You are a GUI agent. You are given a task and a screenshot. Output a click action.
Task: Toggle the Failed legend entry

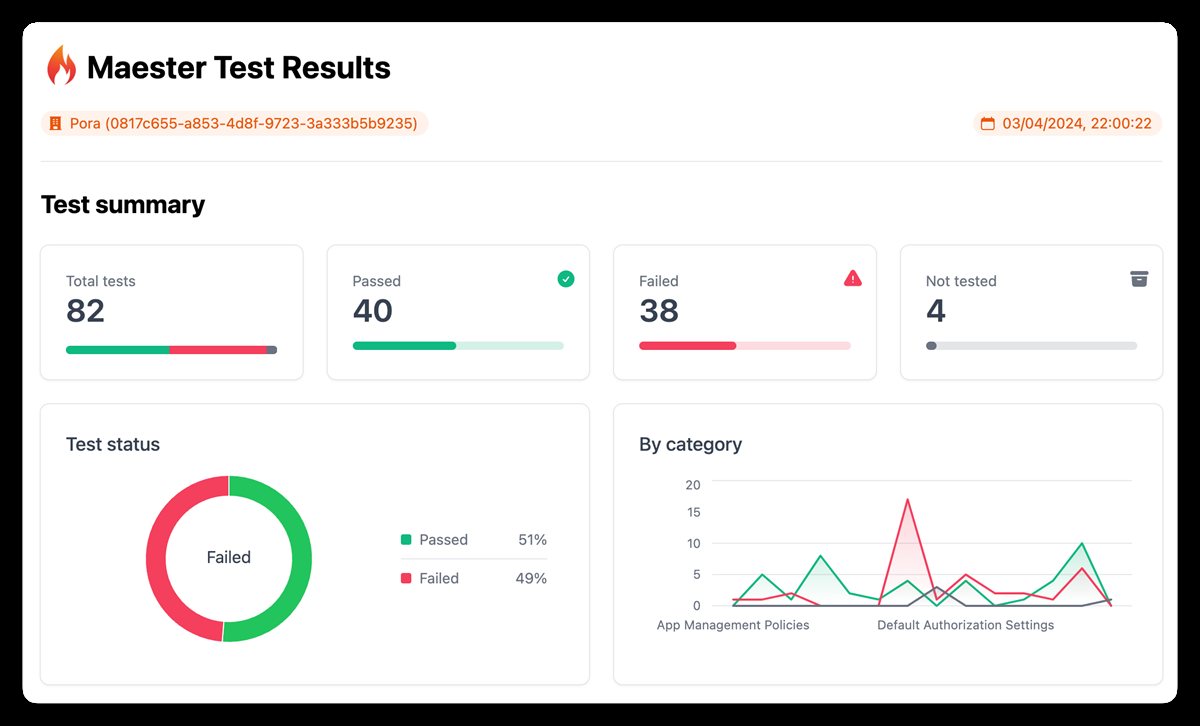440,578
